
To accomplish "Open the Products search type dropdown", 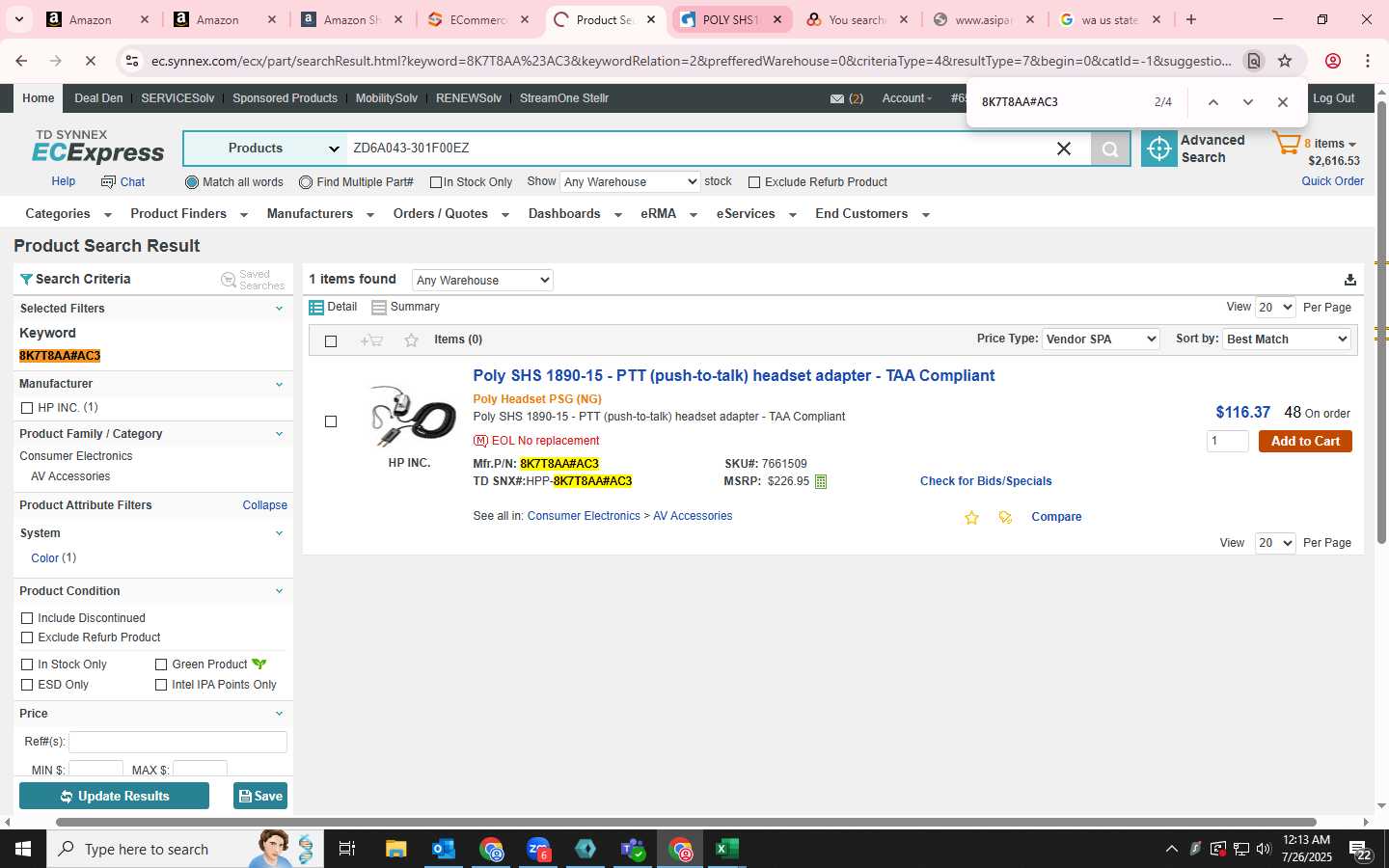I will (x=264, y=149).
